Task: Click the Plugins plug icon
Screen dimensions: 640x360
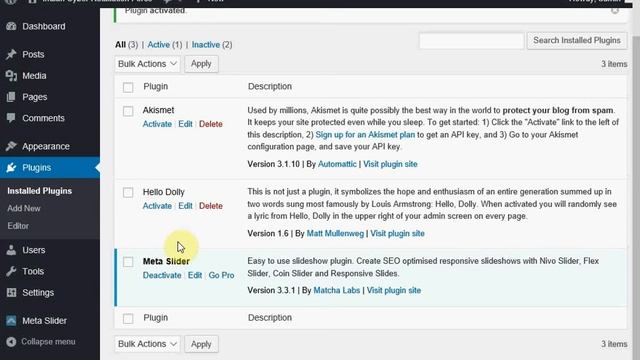Action: [x=11, y=167]
